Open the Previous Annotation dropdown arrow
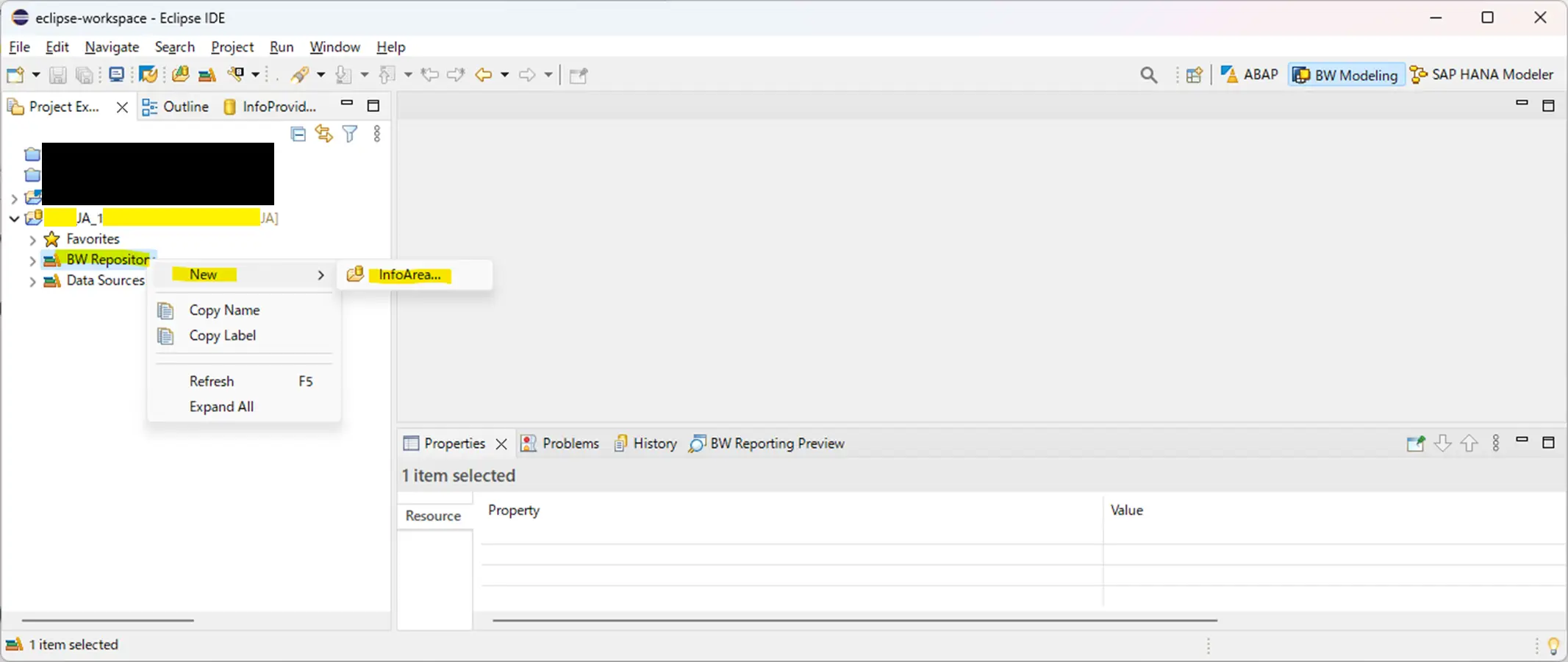Screen dimensions: 1568x662 pyautogui.click(x=408, y=75)
